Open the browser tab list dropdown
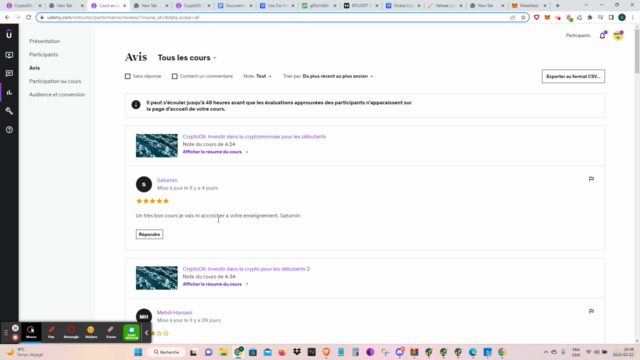This screenshot has width=640, height=360. point(586,5)
